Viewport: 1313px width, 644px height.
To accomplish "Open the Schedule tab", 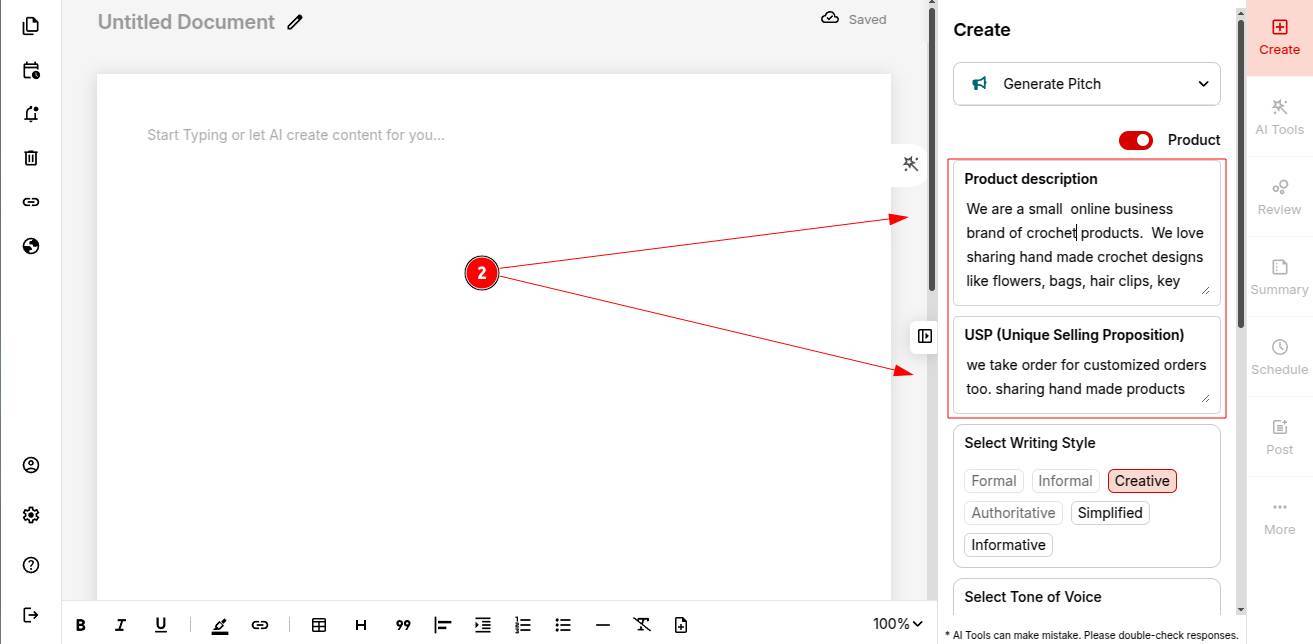I will pyautogui.click(x=1279, y=357).
